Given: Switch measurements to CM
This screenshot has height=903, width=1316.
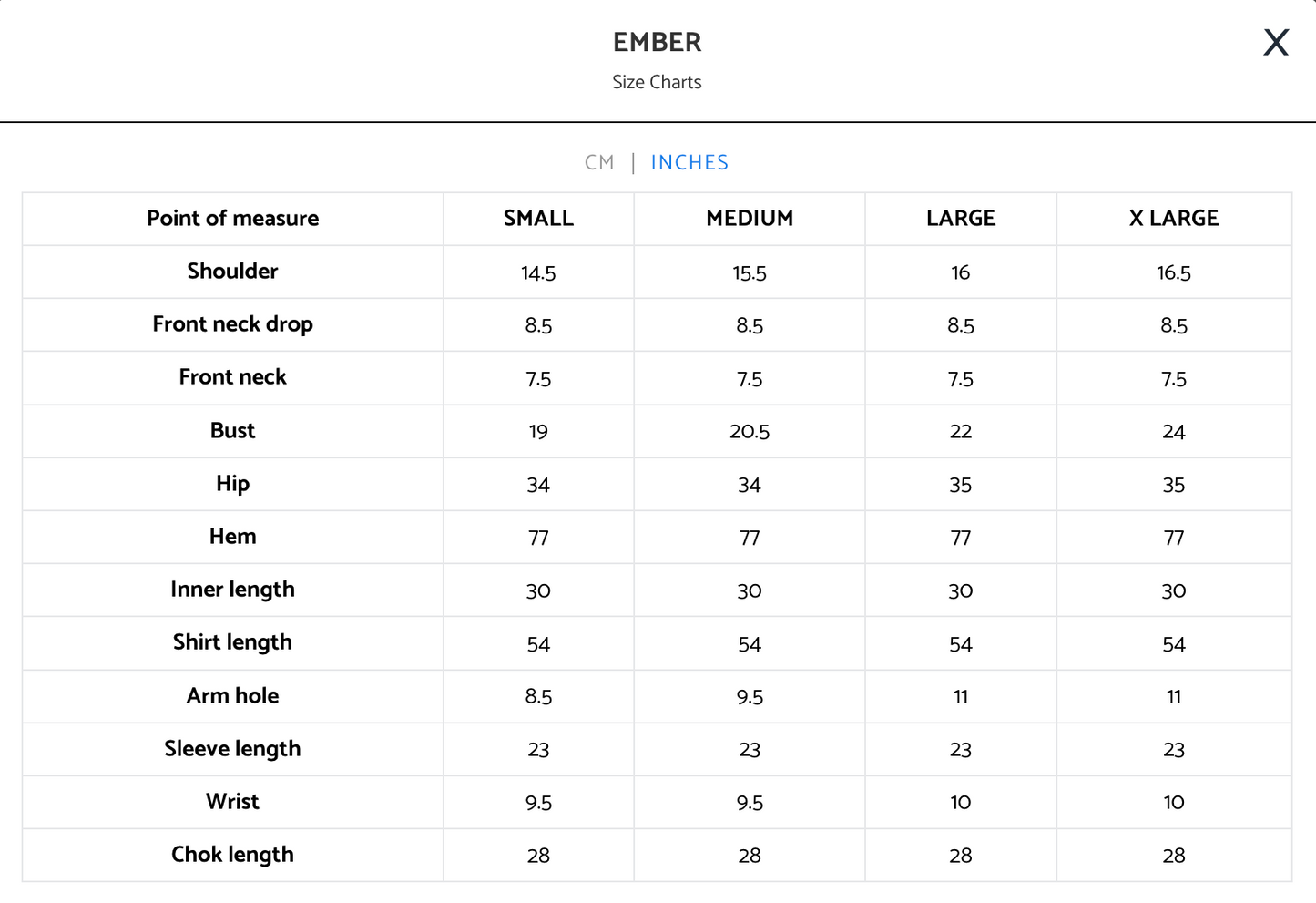Looking at the screenshot, I should click(599, 163).
